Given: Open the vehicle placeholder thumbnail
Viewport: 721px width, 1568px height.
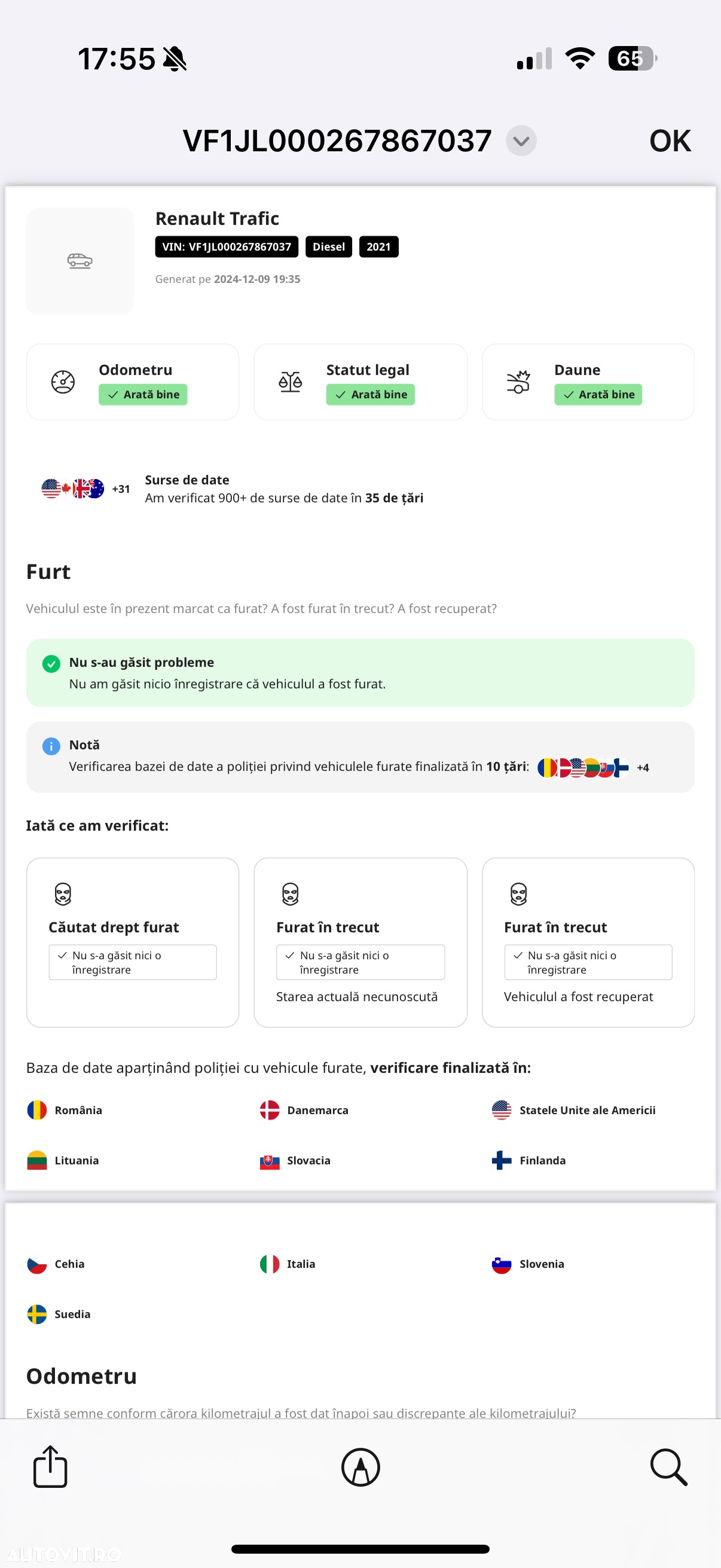Looking at the screenshot, I should pos(80,261).
